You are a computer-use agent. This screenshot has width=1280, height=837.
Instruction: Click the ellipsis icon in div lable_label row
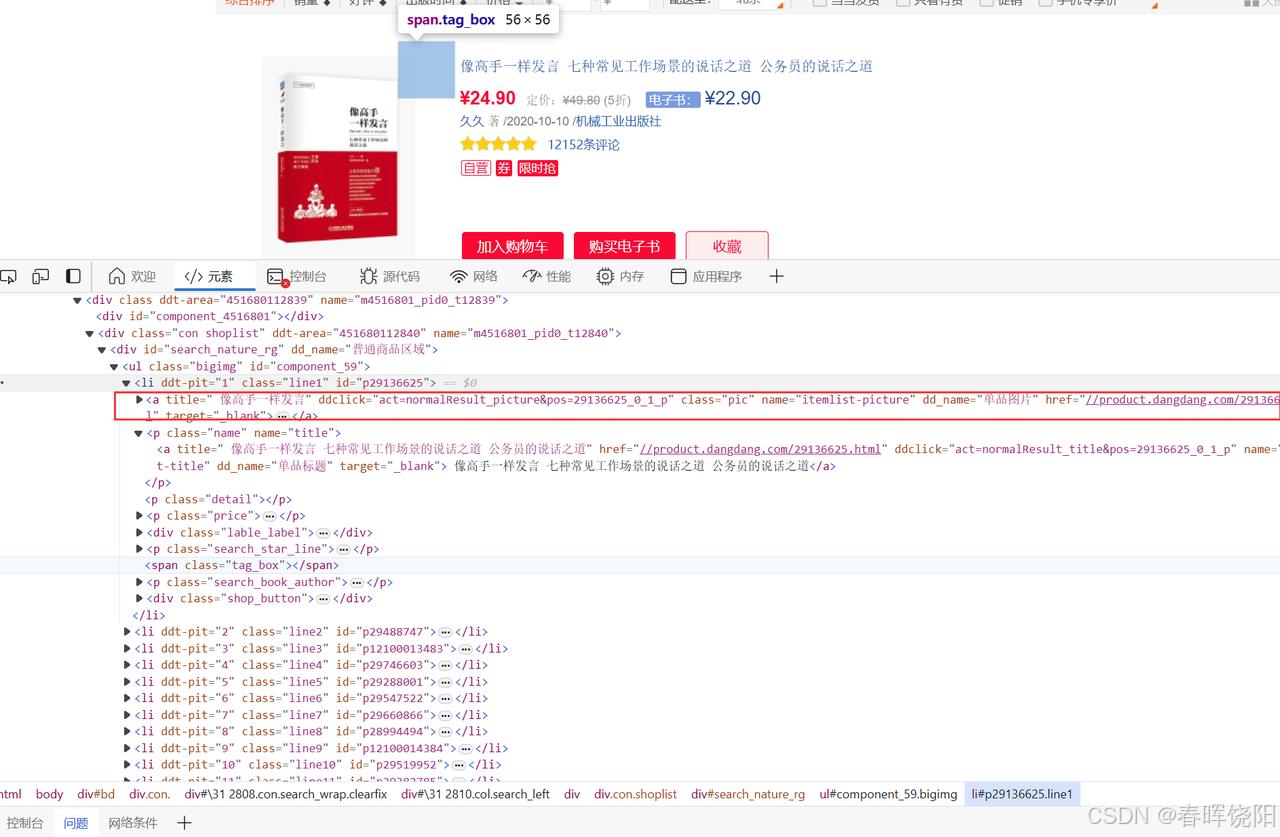[x=323, y=533]
